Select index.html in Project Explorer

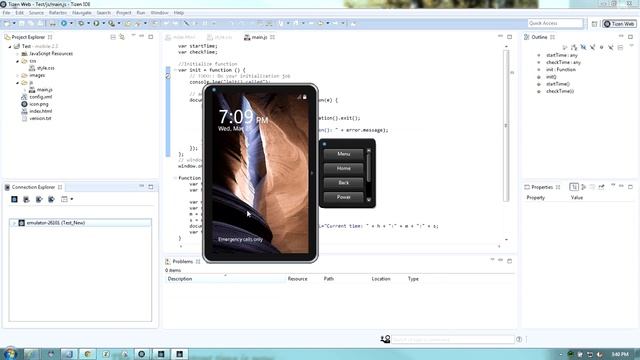tap(40, 111)
